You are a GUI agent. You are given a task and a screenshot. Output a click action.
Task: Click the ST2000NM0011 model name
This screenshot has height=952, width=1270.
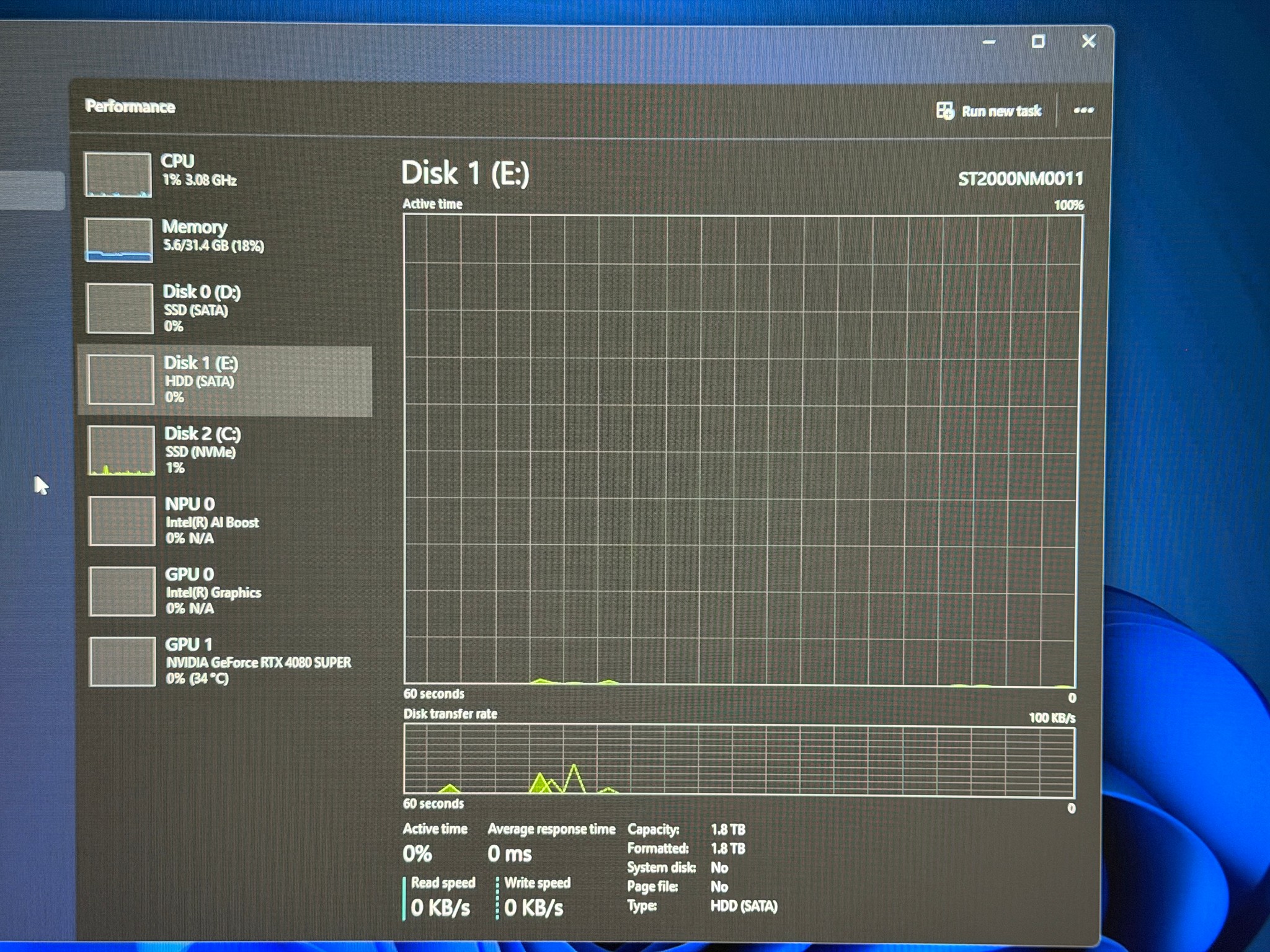coord(1020,179)
